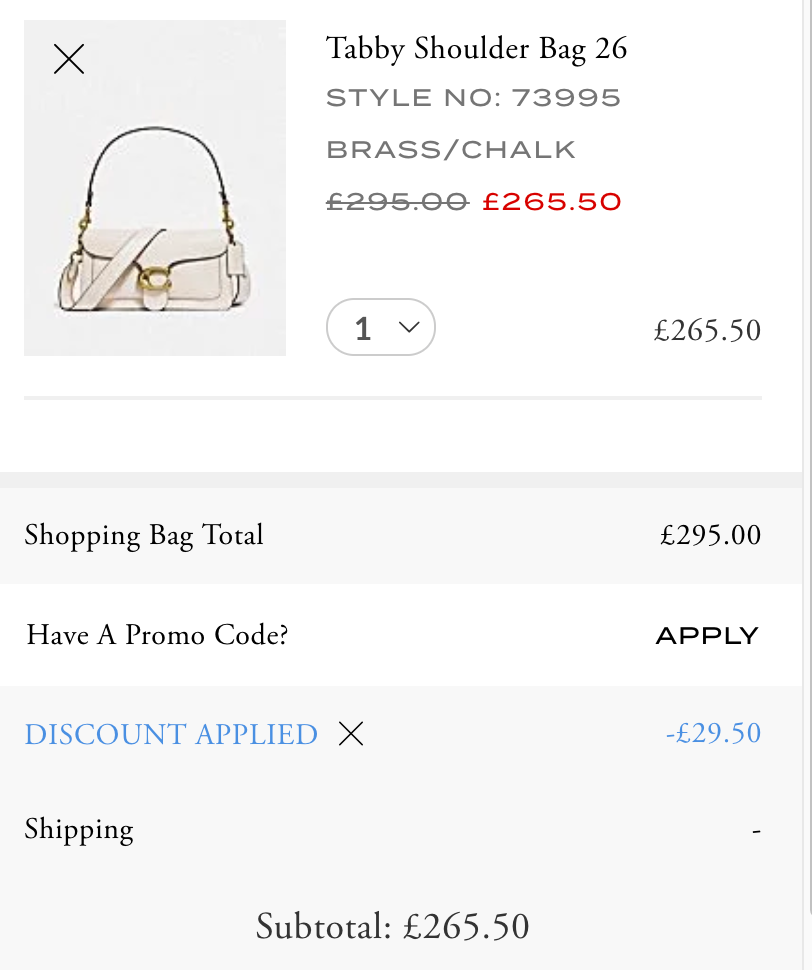This screenshot has height=970, width=812.
Task: Expand the Have A Promo Code? row
Action: (x=401, y=635)
